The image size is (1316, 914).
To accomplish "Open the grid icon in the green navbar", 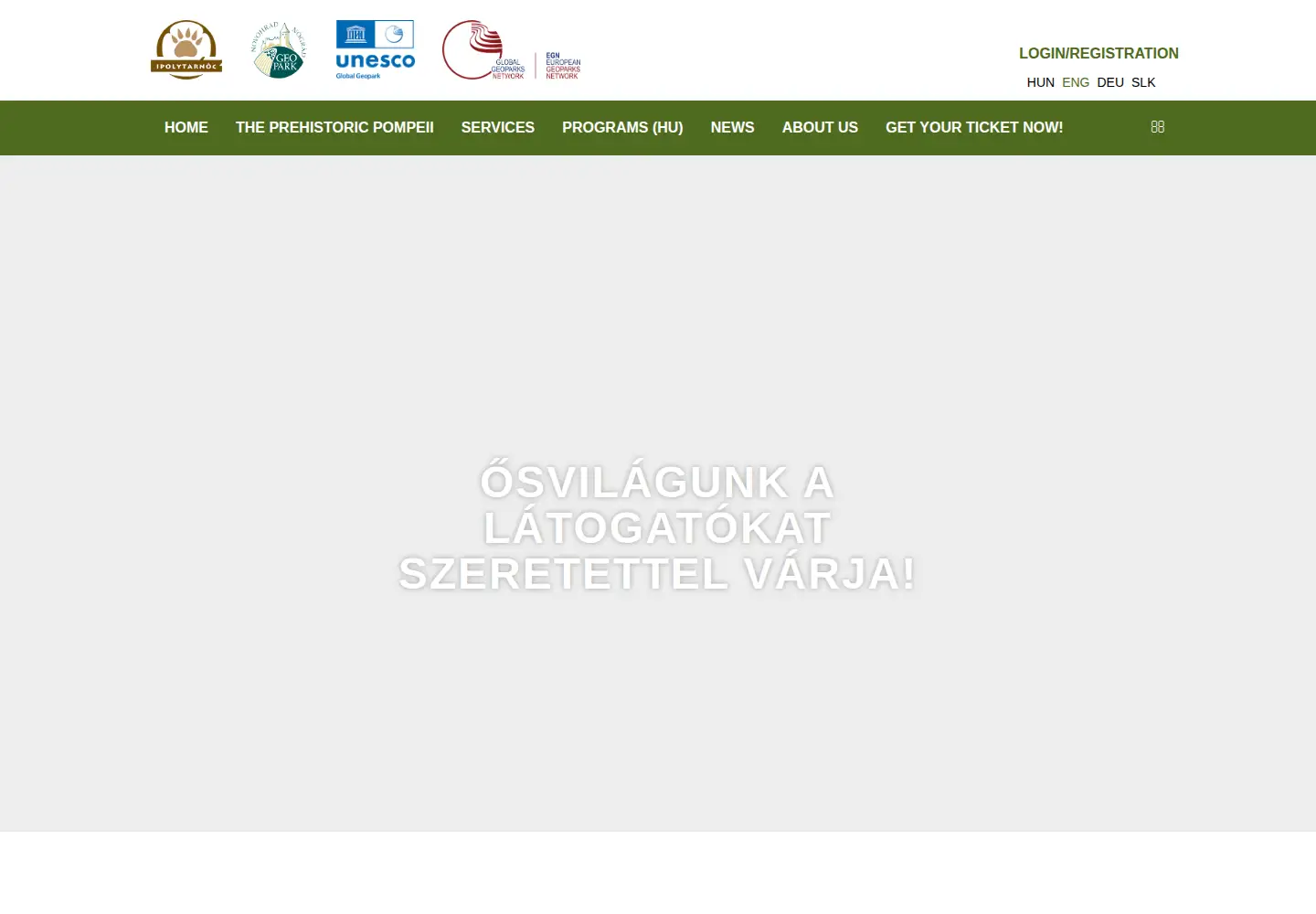I will (1158, 127).
